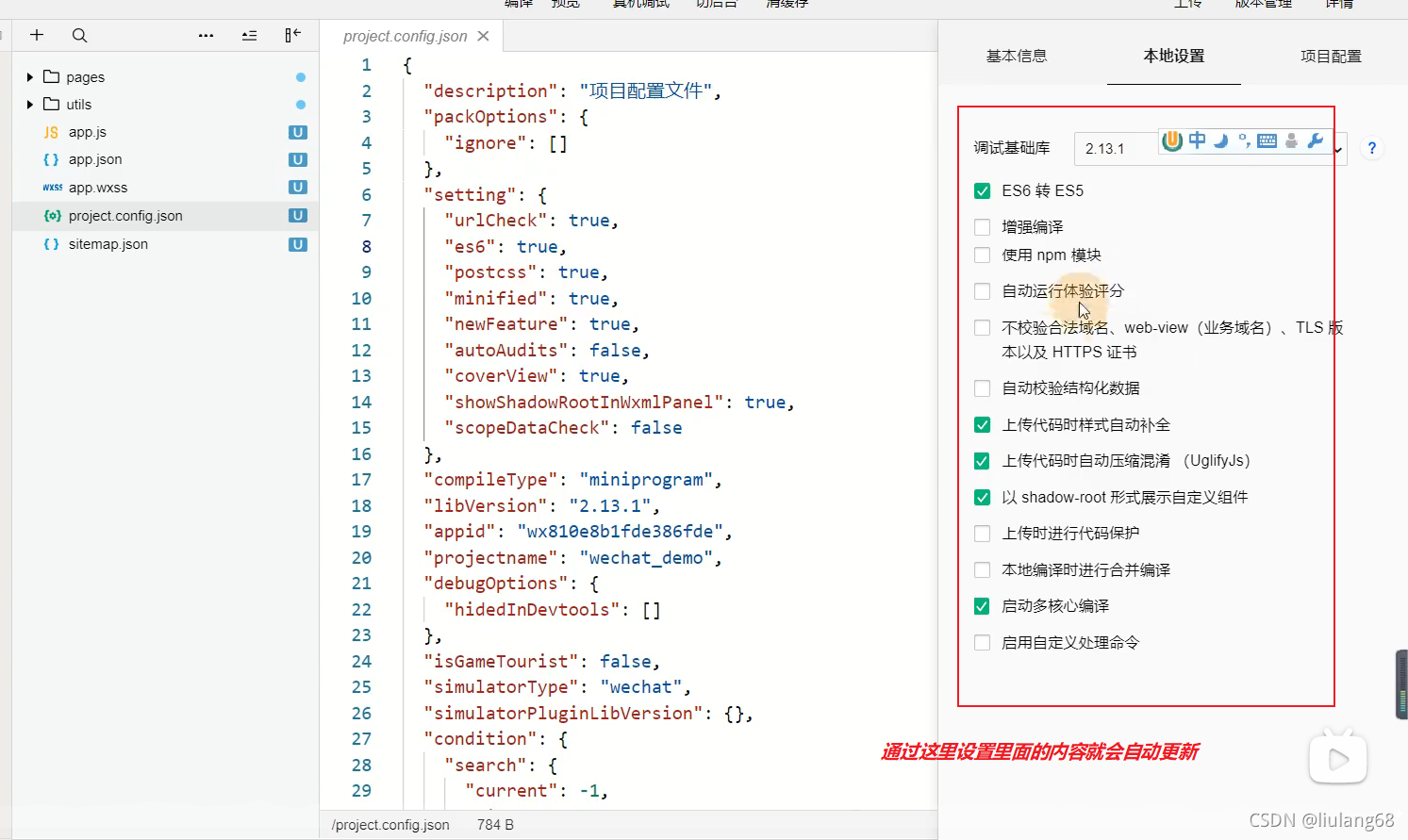Expand the utils folder arrow
Screen dimensions: 1408x840
coord(30,105)
